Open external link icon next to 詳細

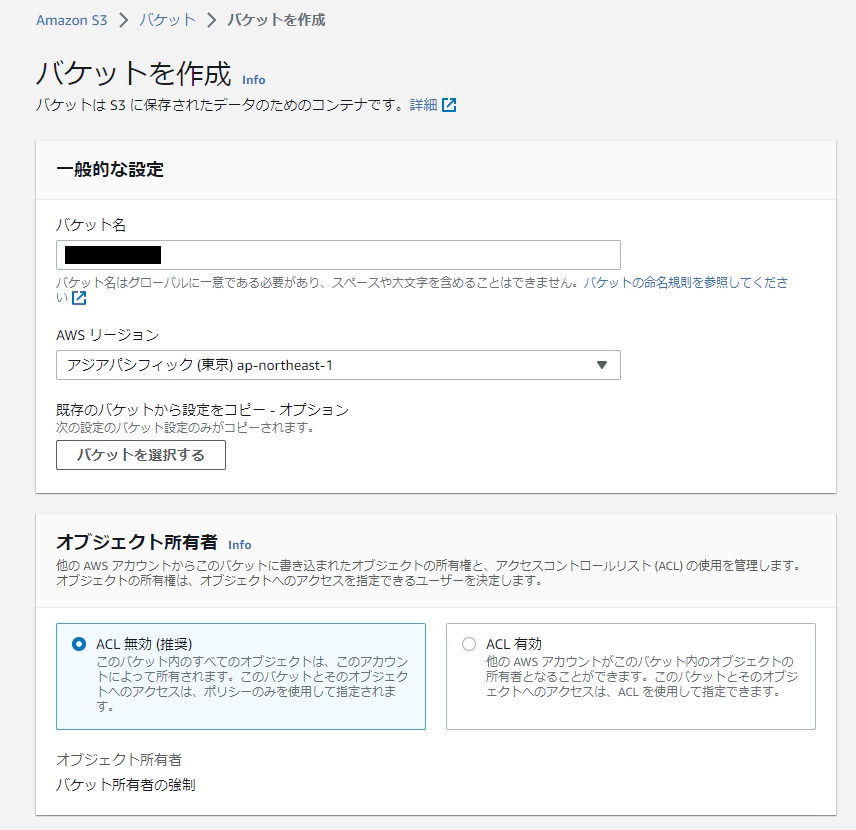tap(450, 105)
